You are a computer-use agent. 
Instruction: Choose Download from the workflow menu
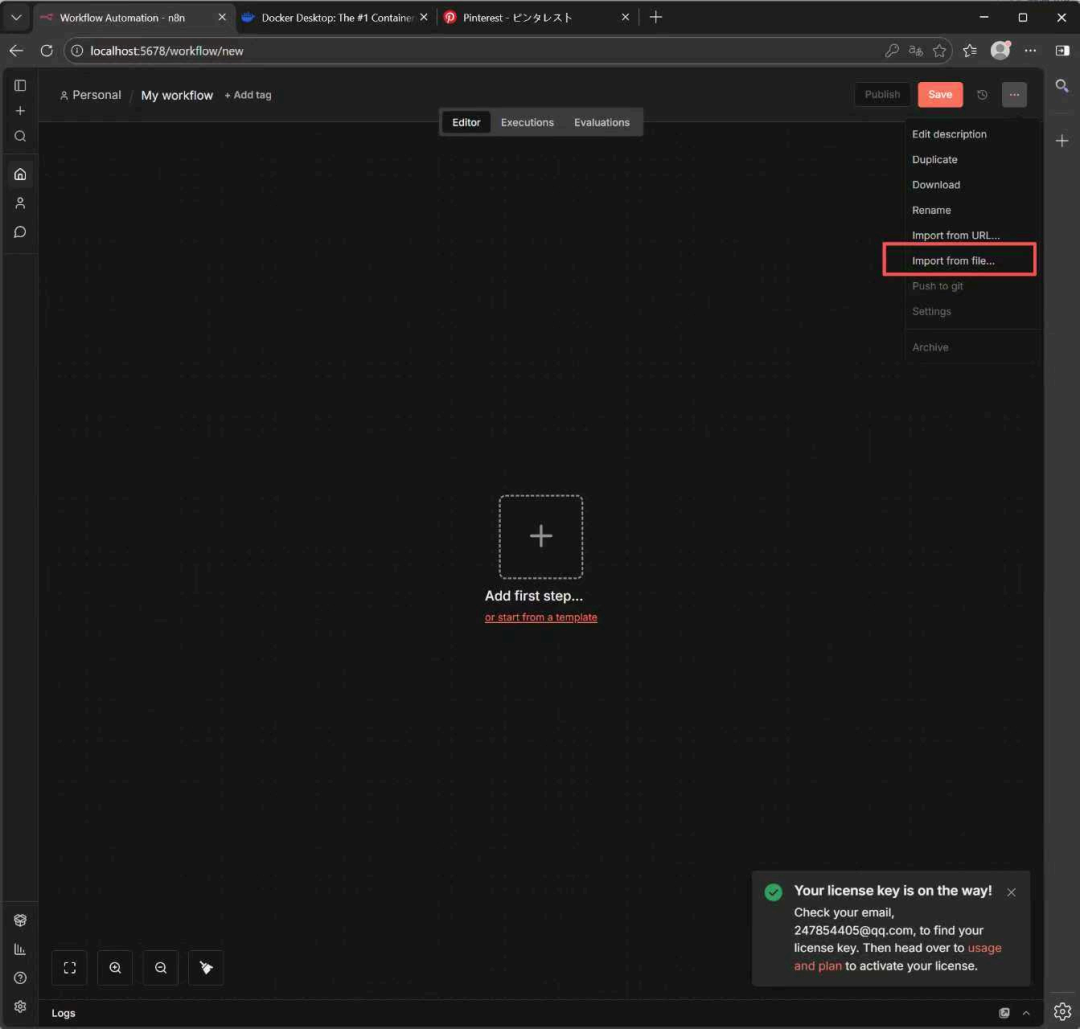[936, 185]
